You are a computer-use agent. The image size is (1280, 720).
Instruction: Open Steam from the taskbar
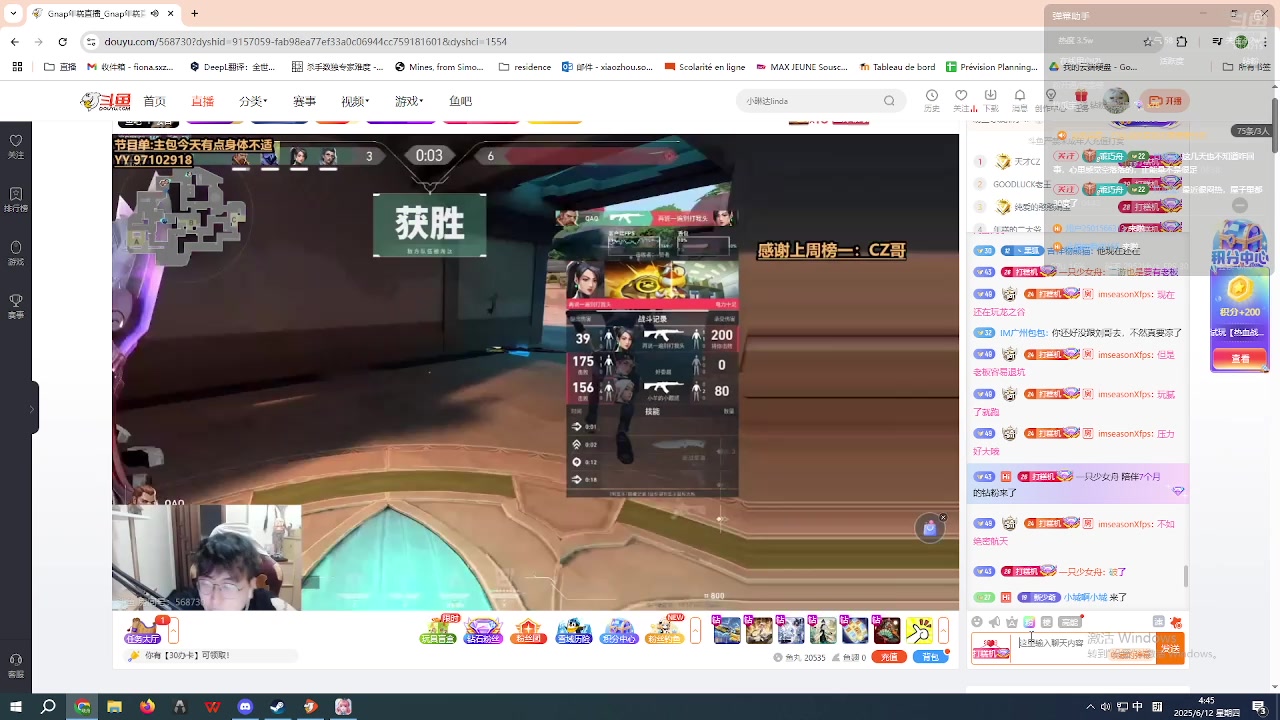pyautogui.click(x=277, y=707)
